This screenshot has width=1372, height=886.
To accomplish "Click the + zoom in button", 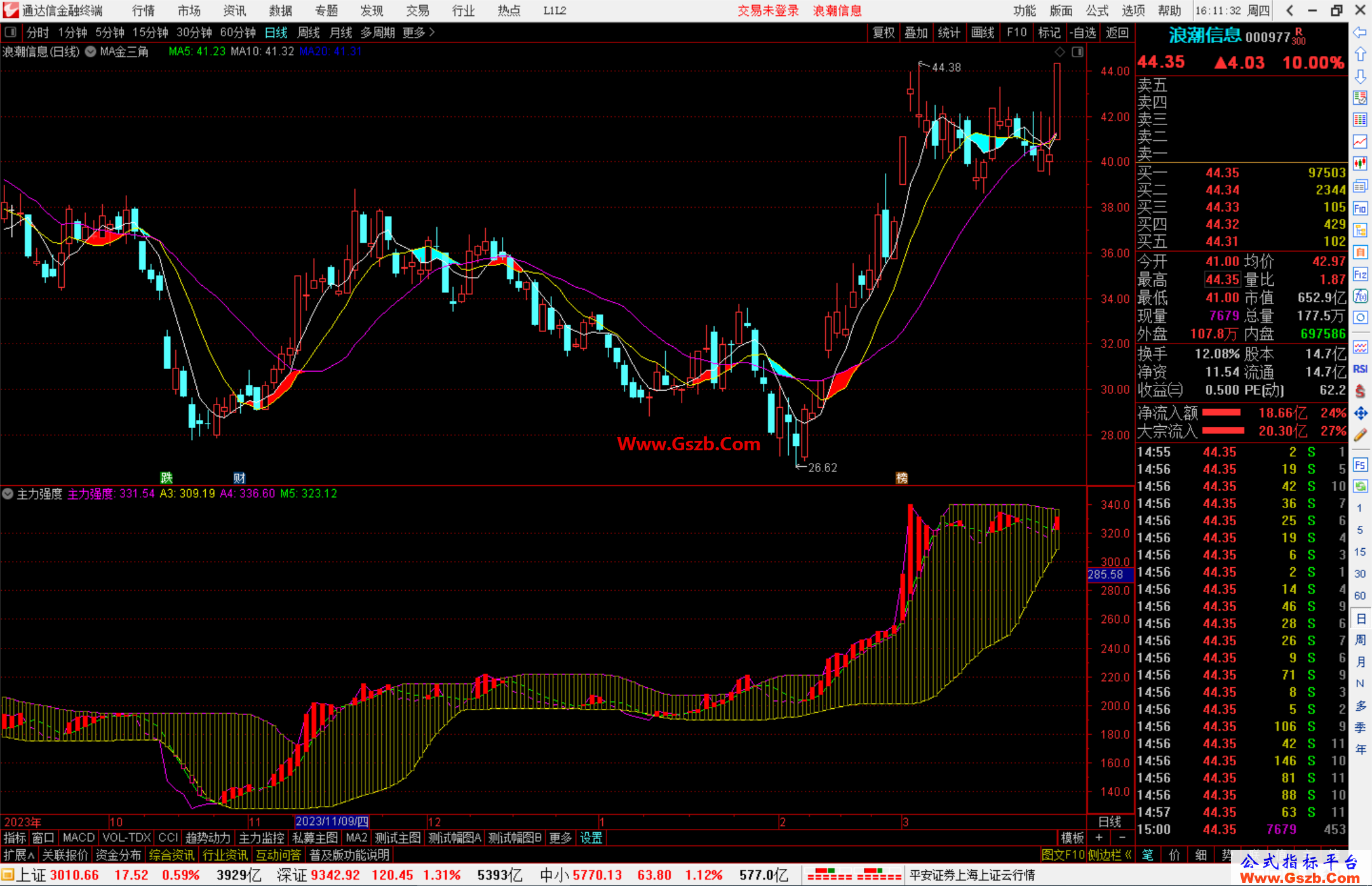I will (1099, 838).
